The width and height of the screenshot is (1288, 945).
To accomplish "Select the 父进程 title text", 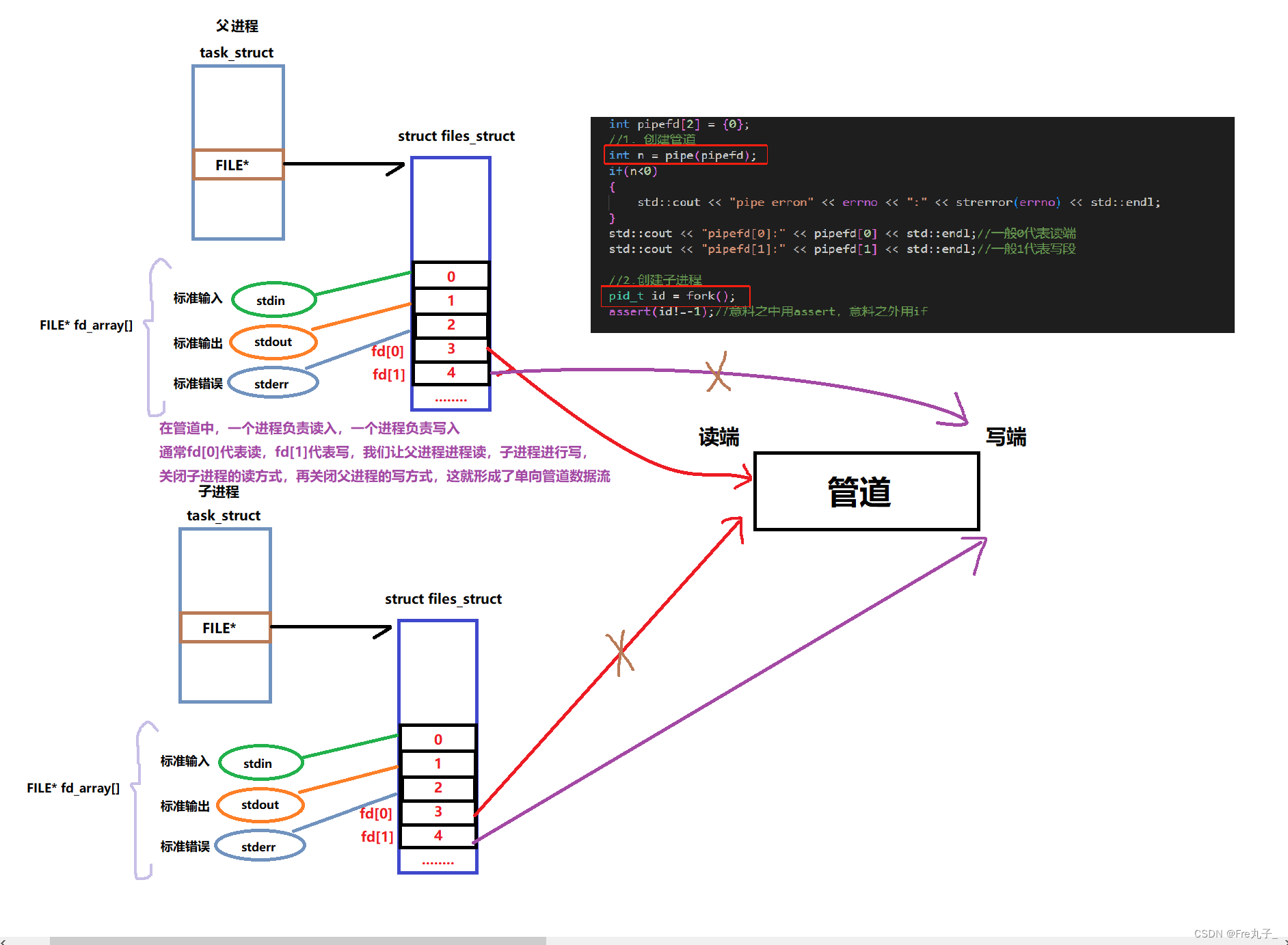I will tap(237, 26).
